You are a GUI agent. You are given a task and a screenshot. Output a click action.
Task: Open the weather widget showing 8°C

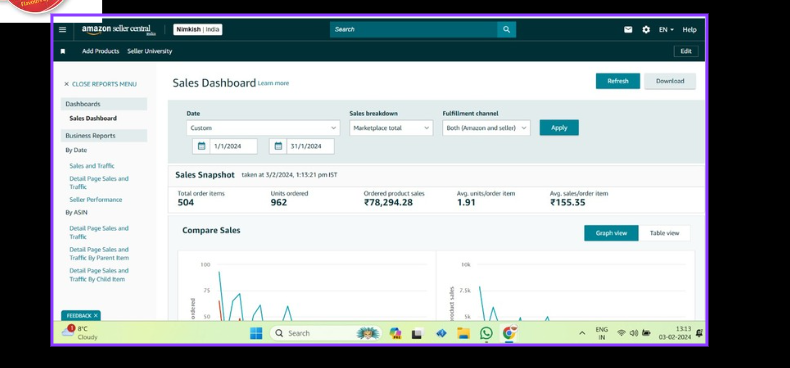pos(80,333)
